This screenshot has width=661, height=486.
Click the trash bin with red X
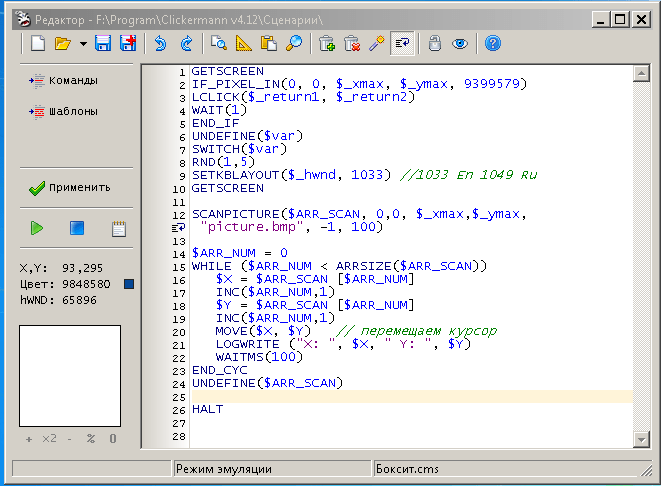click(x=352, y=43)
